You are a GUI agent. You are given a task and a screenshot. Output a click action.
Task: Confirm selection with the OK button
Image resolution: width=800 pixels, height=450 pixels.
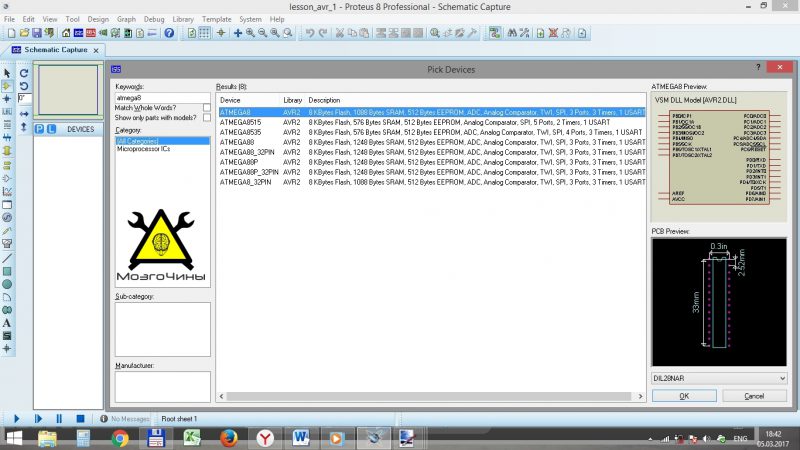[x=684, y=396]
